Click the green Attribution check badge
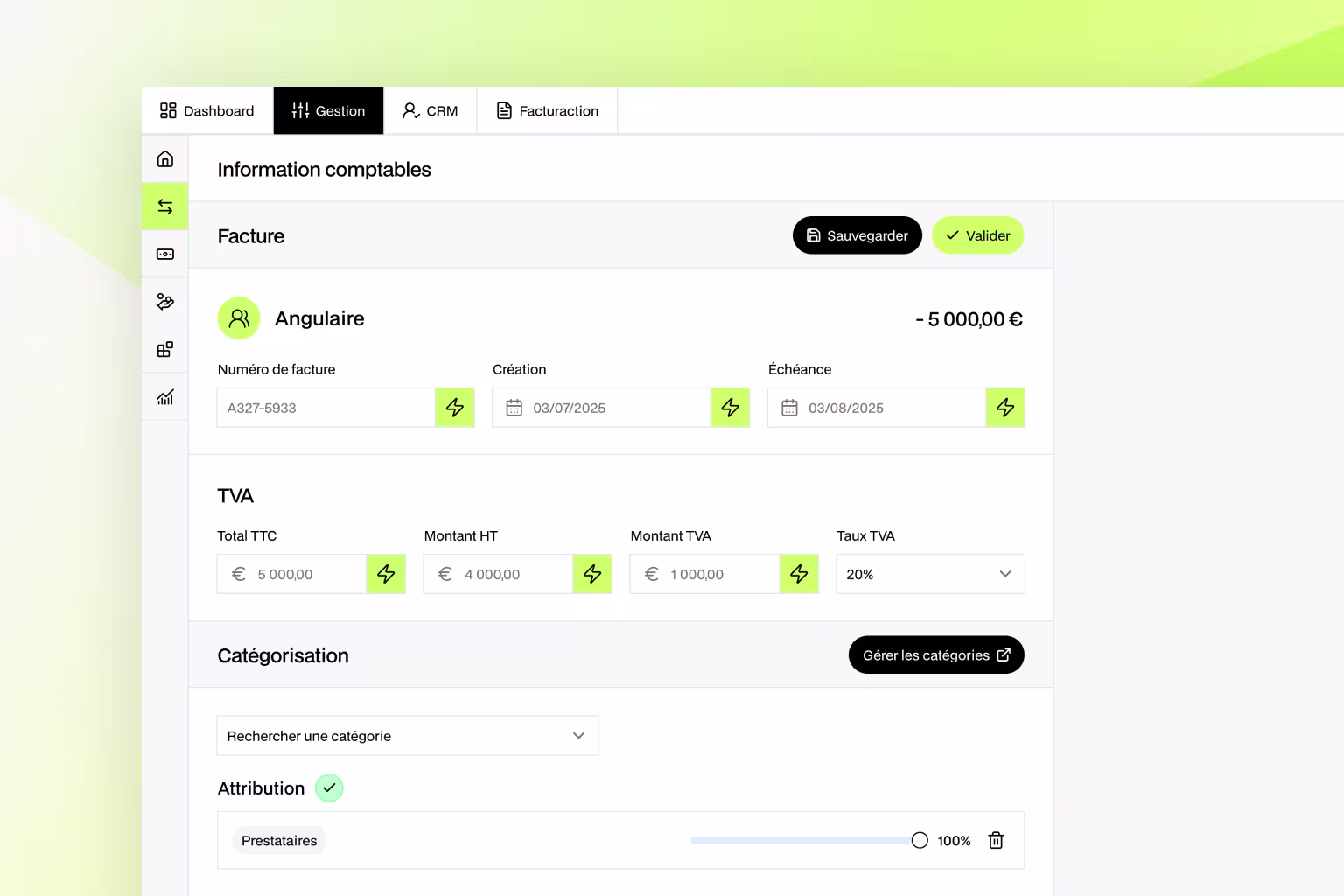The width and height of the screenshot is (1344, 896). [x=329, y=788]
